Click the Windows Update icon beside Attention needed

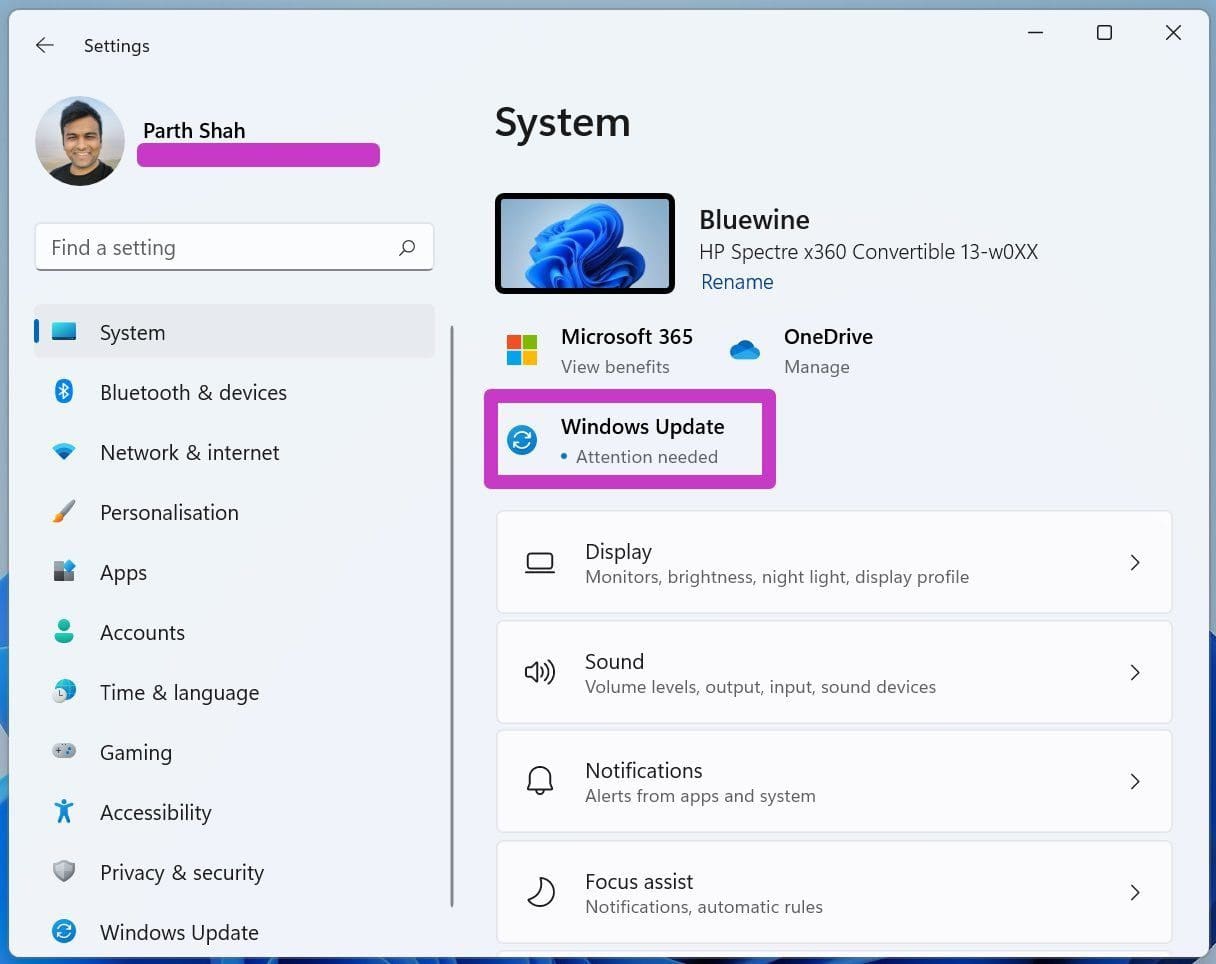[522, 440]
